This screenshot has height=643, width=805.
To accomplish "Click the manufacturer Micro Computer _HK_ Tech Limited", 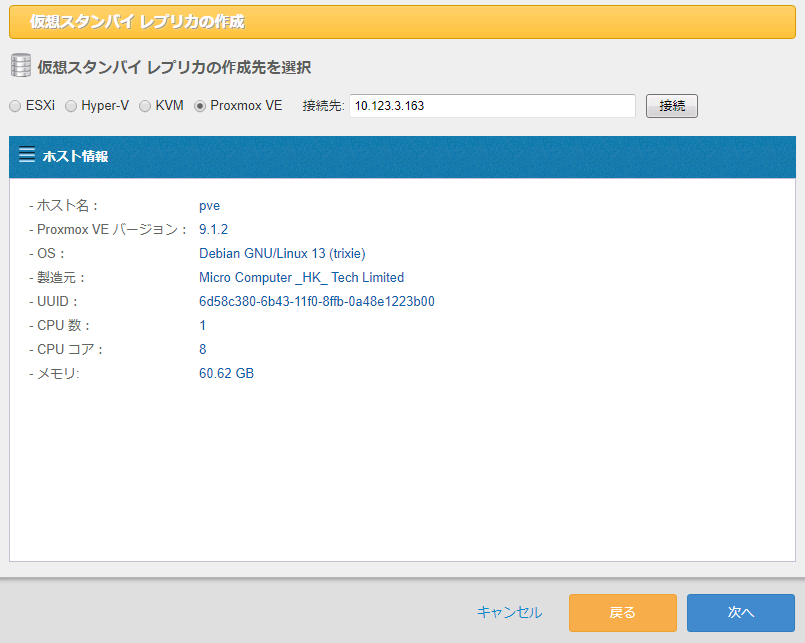I will [301, 278].
